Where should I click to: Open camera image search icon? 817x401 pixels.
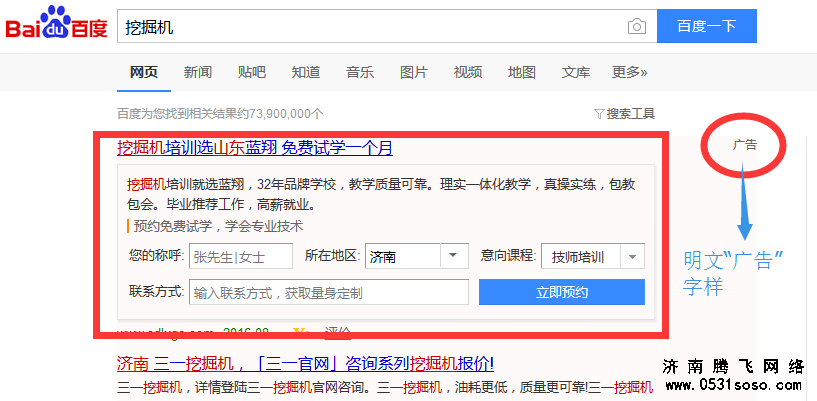[x=637, y=26]
